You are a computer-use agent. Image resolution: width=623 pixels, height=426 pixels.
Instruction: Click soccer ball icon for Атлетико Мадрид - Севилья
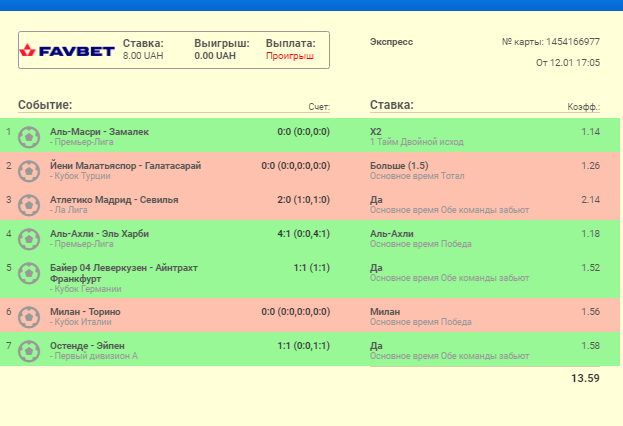30,204
